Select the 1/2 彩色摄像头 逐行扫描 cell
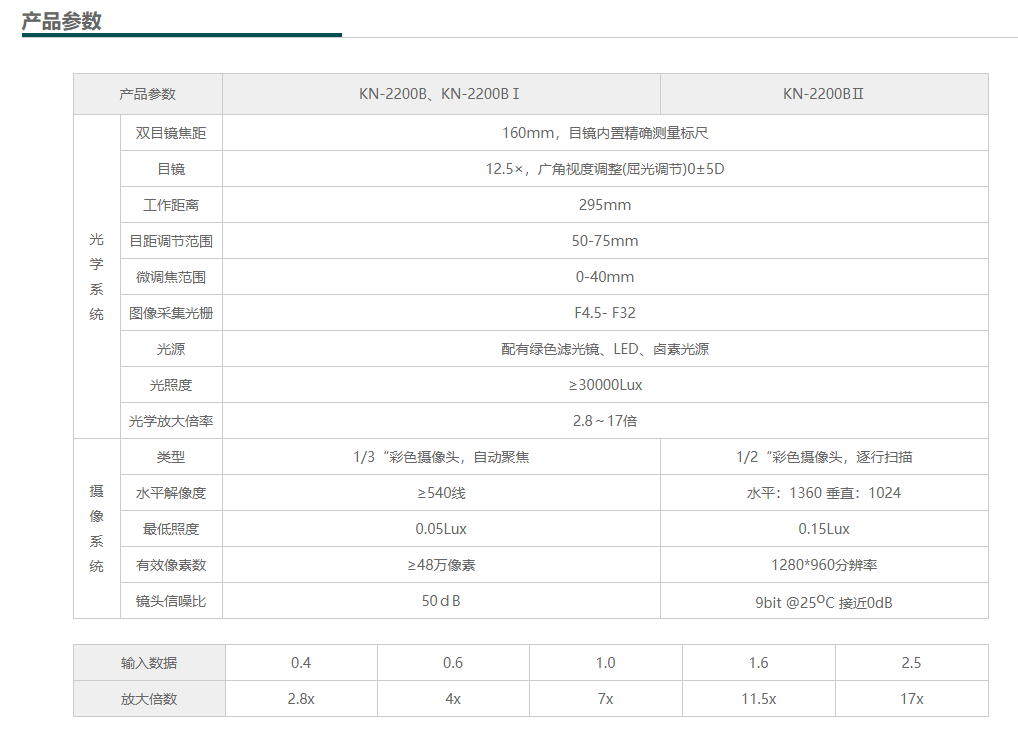Screen dimensions: 1018x749 (823, 457)
